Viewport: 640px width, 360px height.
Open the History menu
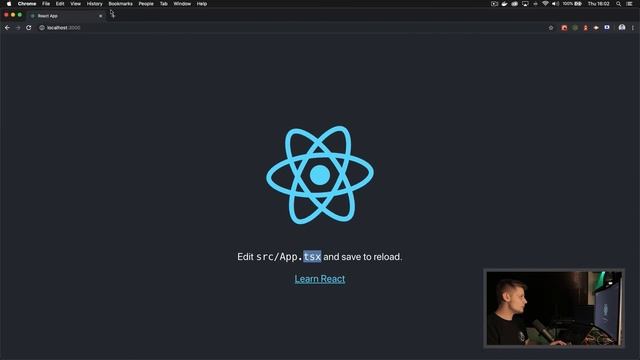(x=95, y=4)
